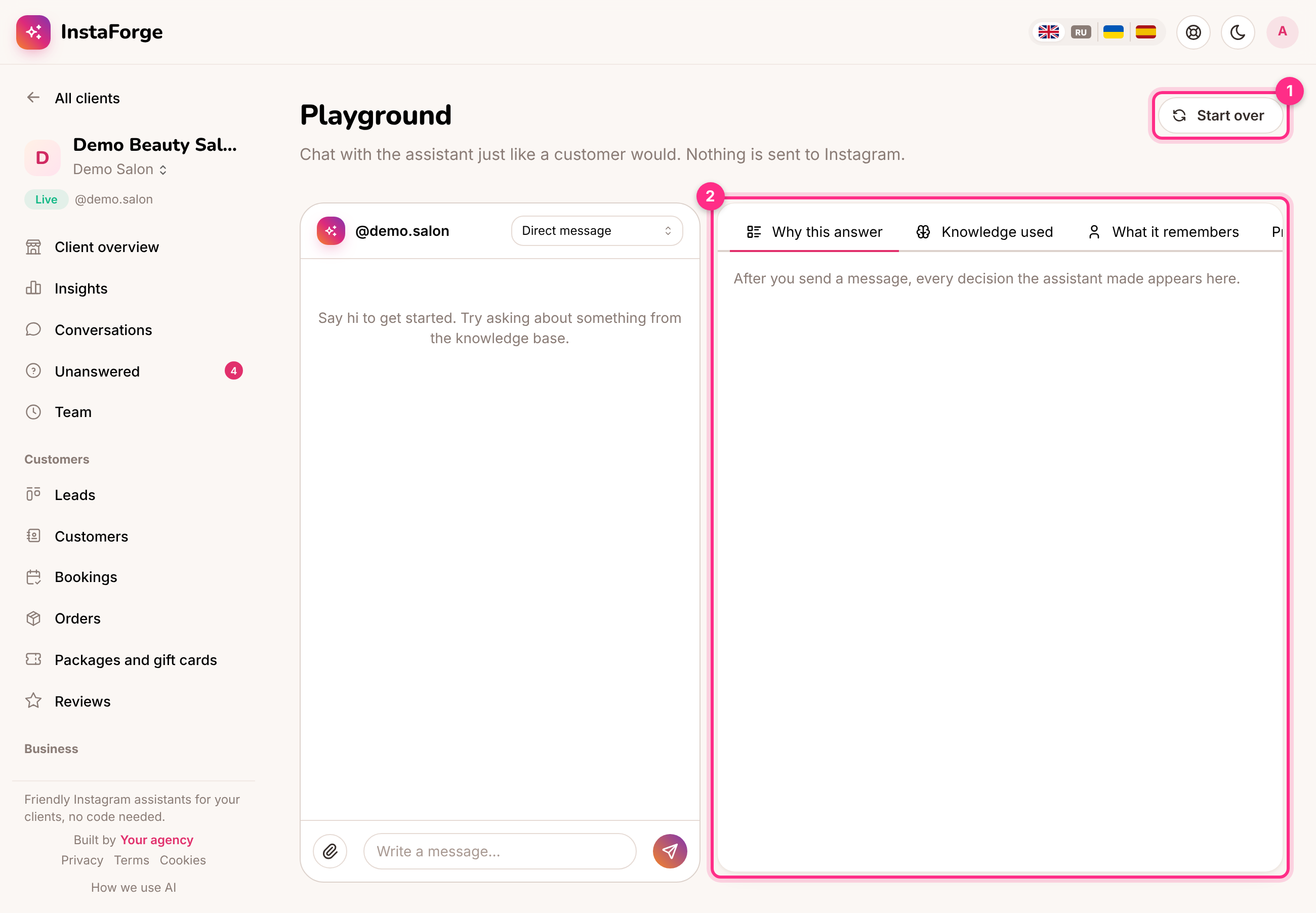Toggle dark mode moon icon

[x=1238, y=32]
